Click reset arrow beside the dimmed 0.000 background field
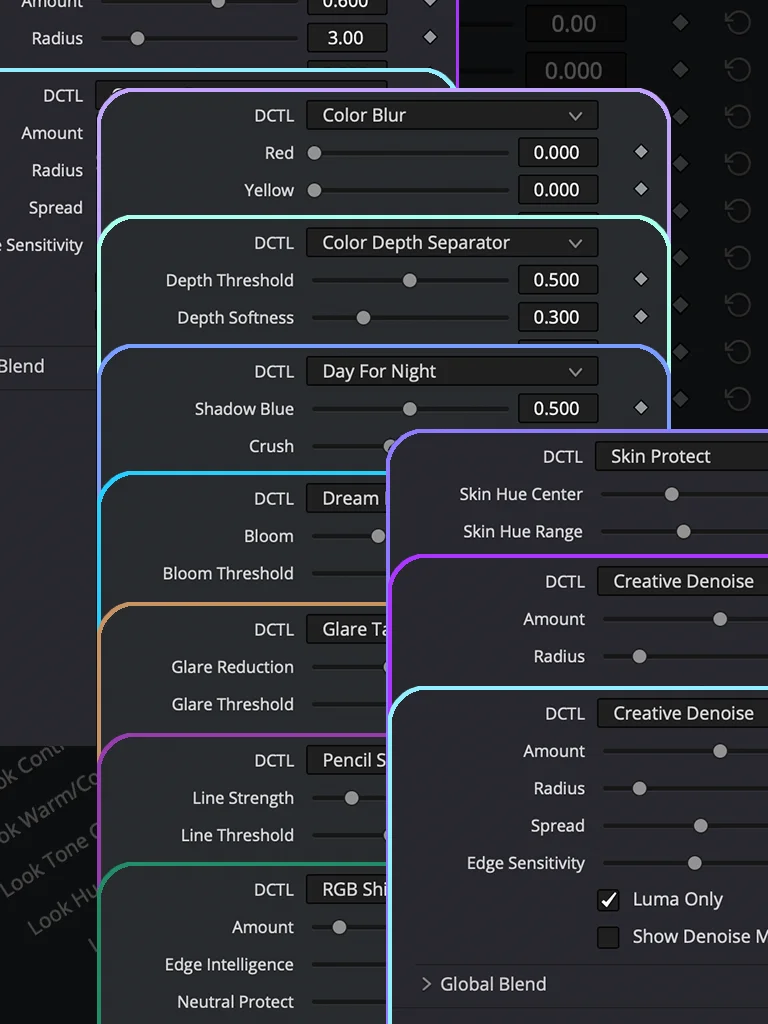This screenshot has height=1024, width=768. pyautogui.click(x=738, y=70)
